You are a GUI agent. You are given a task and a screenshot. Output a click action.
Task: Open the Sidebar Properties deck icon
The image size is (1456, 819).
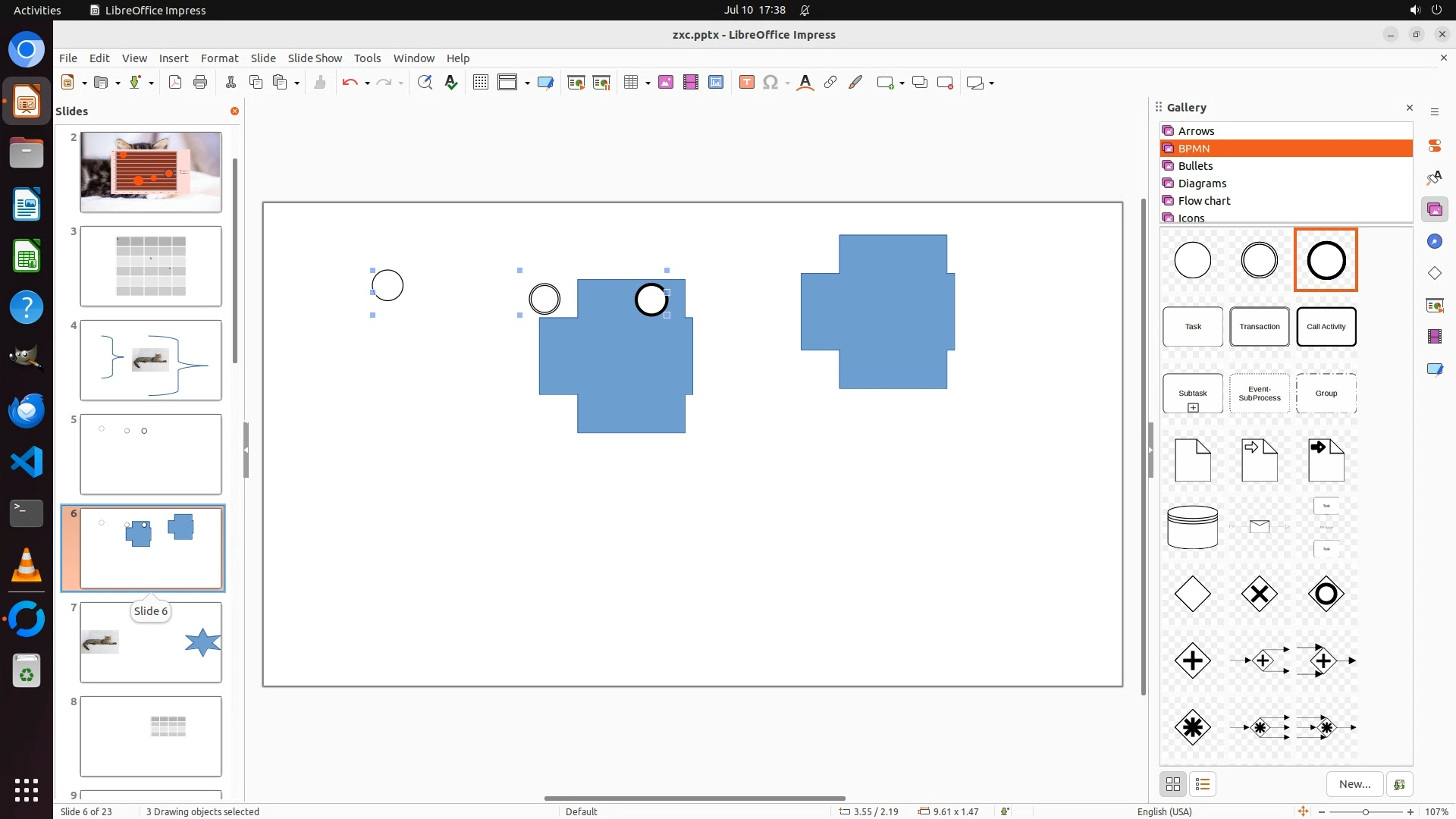(1434, 146)
